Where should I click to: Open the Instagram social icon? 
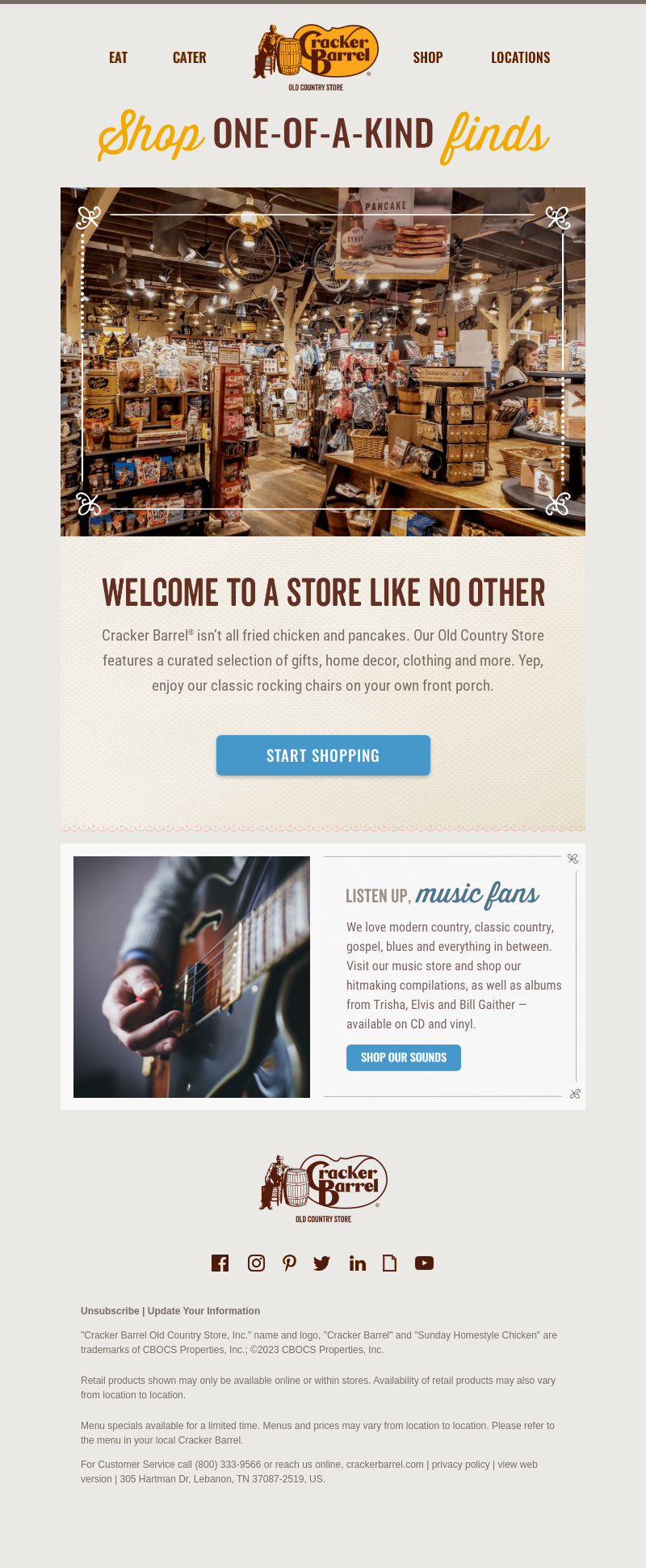(x=256, y=1263)
